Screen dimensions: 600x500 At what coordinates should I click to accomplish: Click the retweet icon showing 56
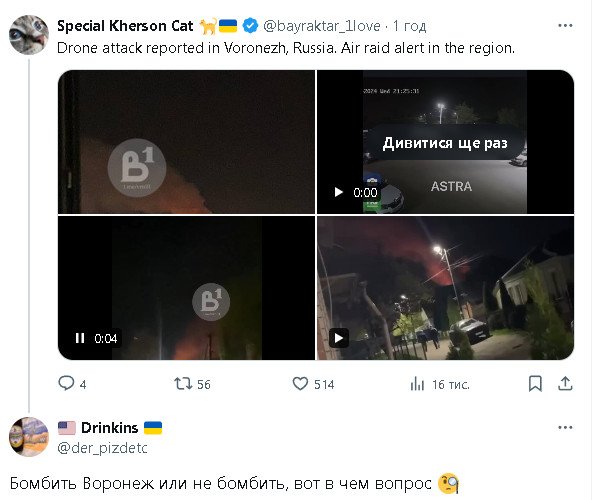pos(183,383)
